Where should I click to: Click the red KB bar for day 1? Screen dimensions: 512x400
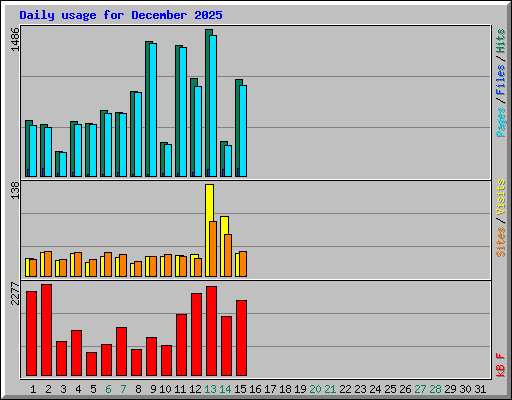coord(32,333)
